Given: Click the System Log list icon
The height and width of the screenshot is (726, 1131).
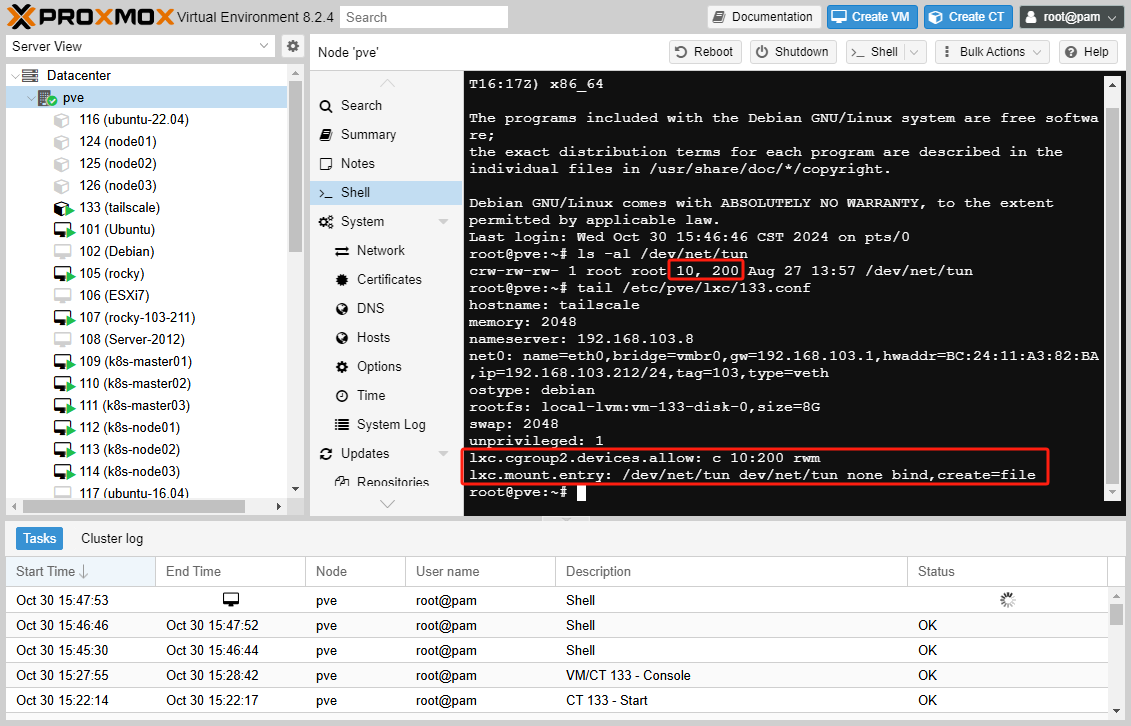Looking at the screenshot, I should click(342, 425).
